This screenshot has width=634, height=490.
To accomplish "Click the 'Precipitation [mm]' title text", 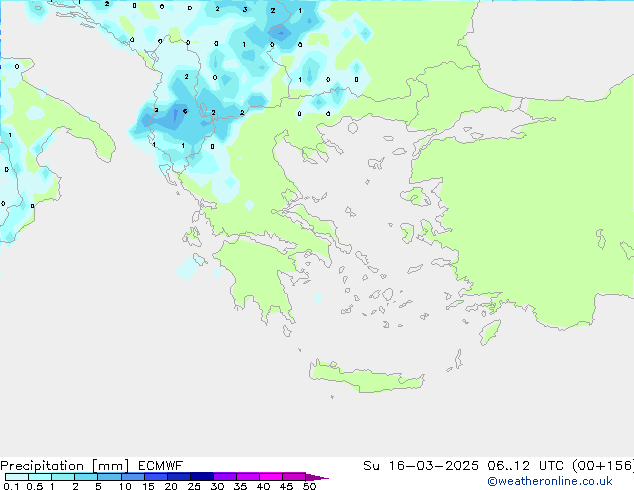I will click(64, 466).
